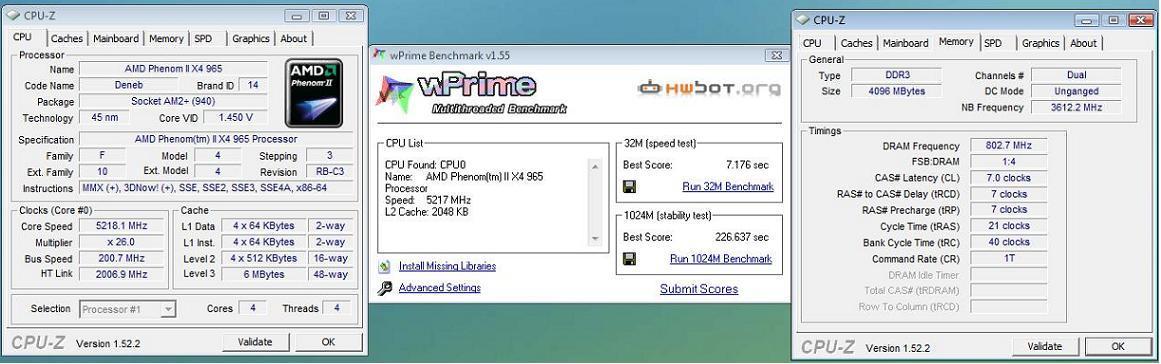The width and height of the screenshot is (1161, 364).
Task: Click Submit Scores link
Action: pyautogui.click(x=699, y=289)
